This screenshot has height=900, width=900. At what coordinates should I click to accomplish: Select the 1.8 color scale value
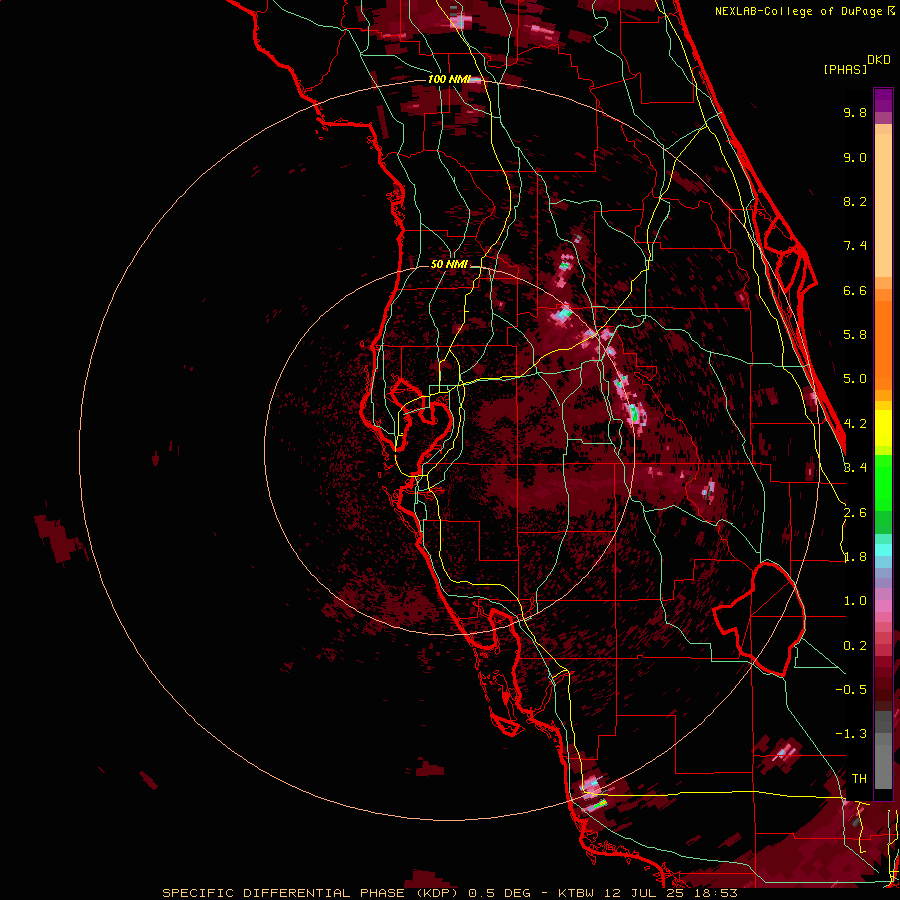[855, 557]
